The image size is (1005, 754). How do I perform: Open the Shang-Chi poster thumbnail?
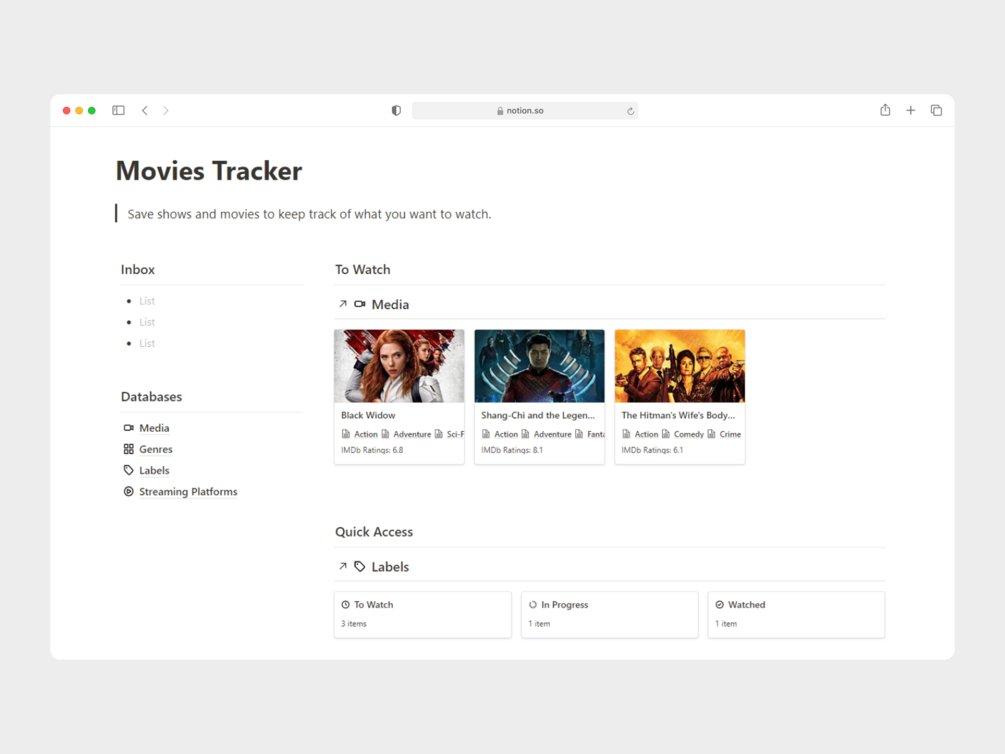(540, 366)
